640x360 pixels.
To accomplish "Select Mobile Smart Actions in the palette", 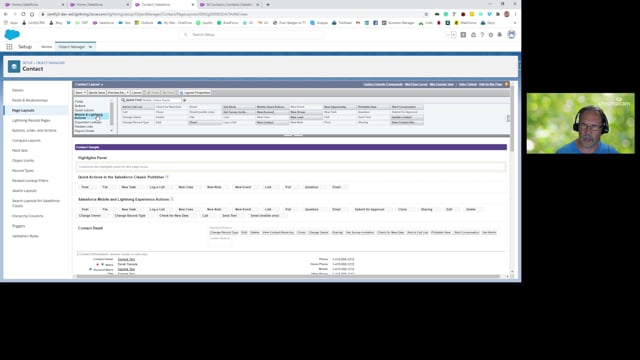I will click(x=271, y=107).
